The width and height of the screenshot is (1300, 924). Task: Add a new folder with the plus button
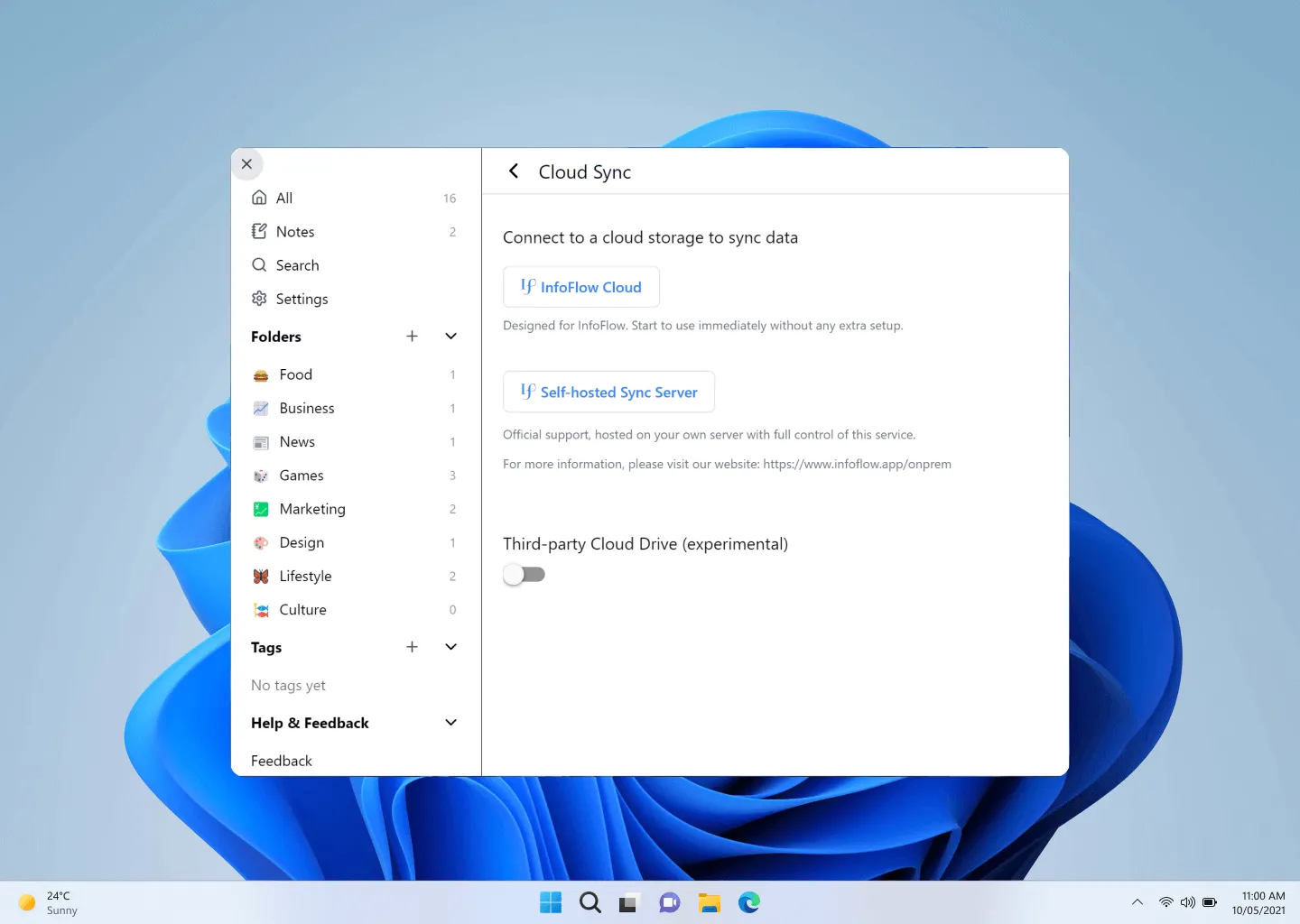tap(413, 336)
